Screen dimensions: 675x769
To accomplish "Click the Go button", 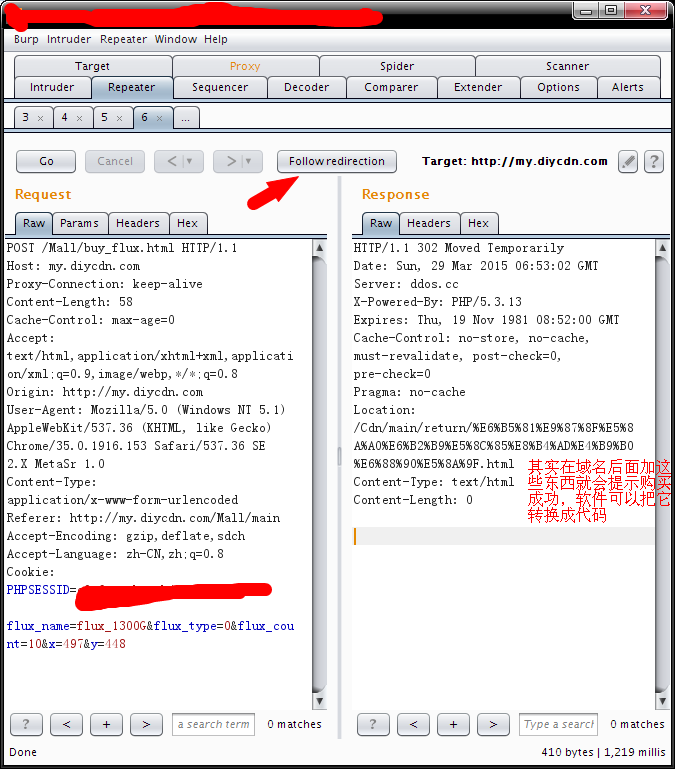I will 46,161.
